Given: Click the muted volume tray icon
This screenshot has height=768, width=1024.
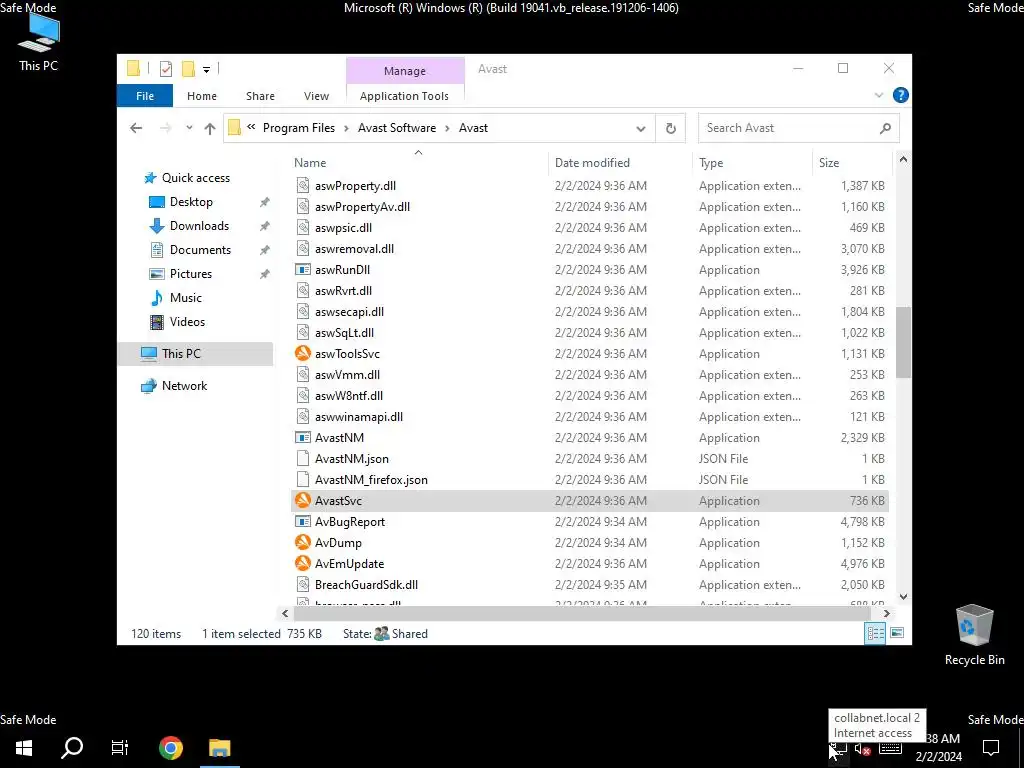Looking at the screenshot, I should click(863, 750).
